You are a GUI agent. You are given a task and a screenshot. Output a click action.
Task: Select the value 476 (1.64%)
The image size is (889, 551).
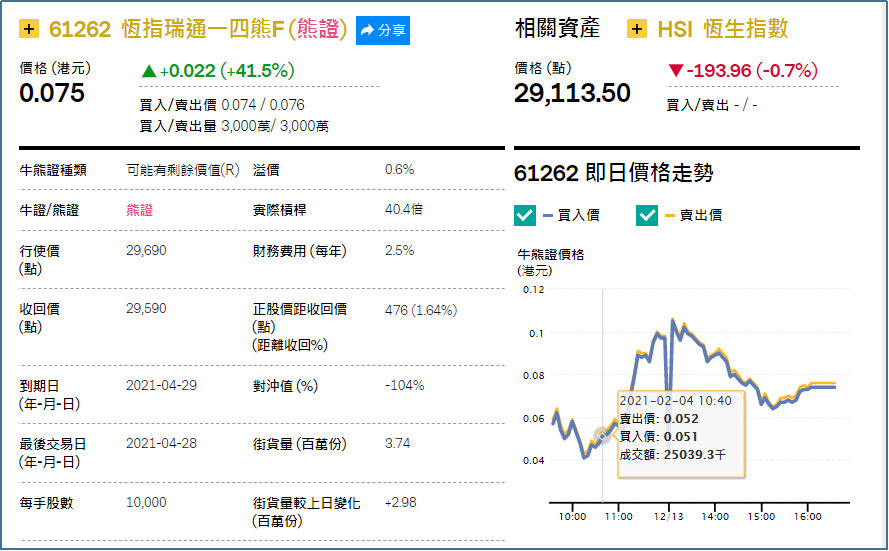point(421,310)
